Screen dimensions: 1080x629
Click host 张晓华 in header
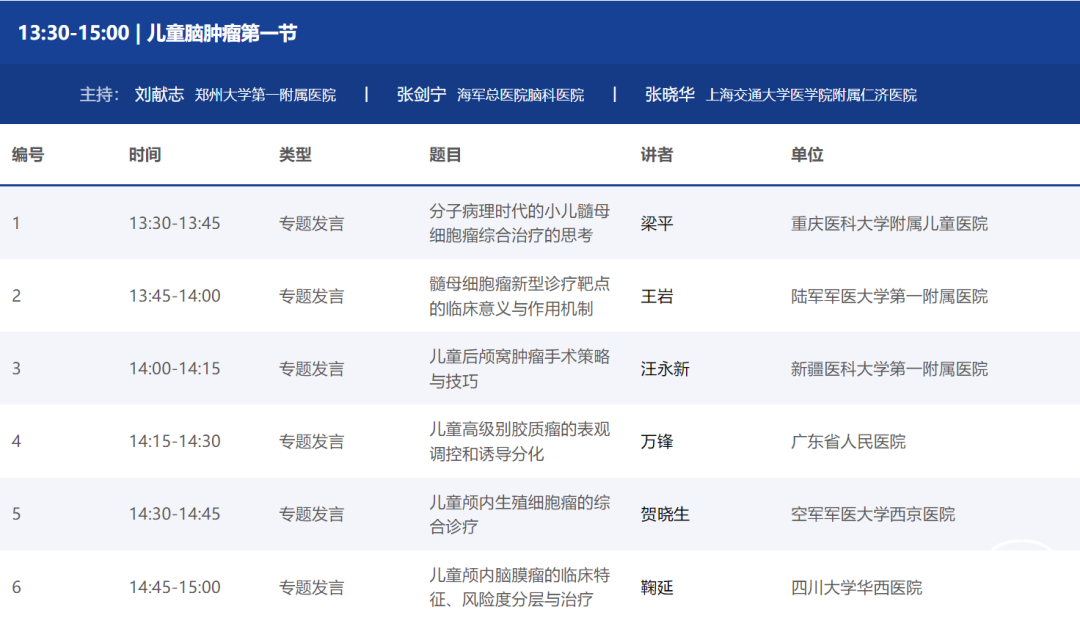point(669,94)
